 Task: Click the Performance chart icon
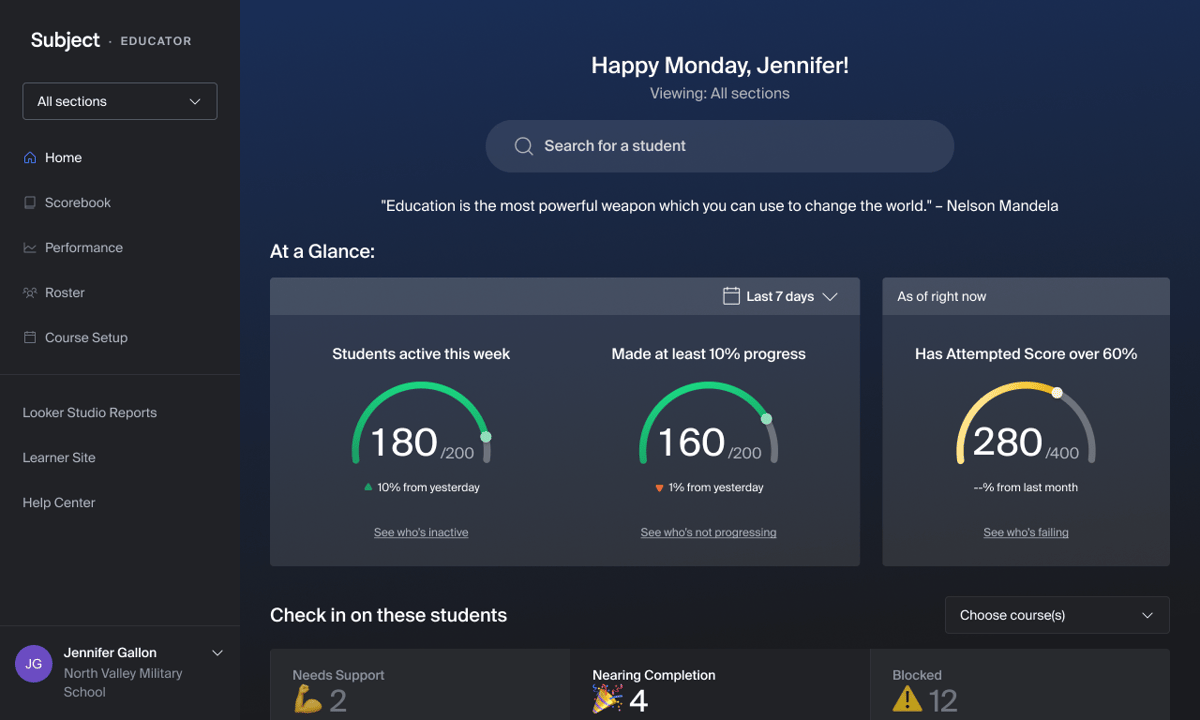[x=30, y=248]
